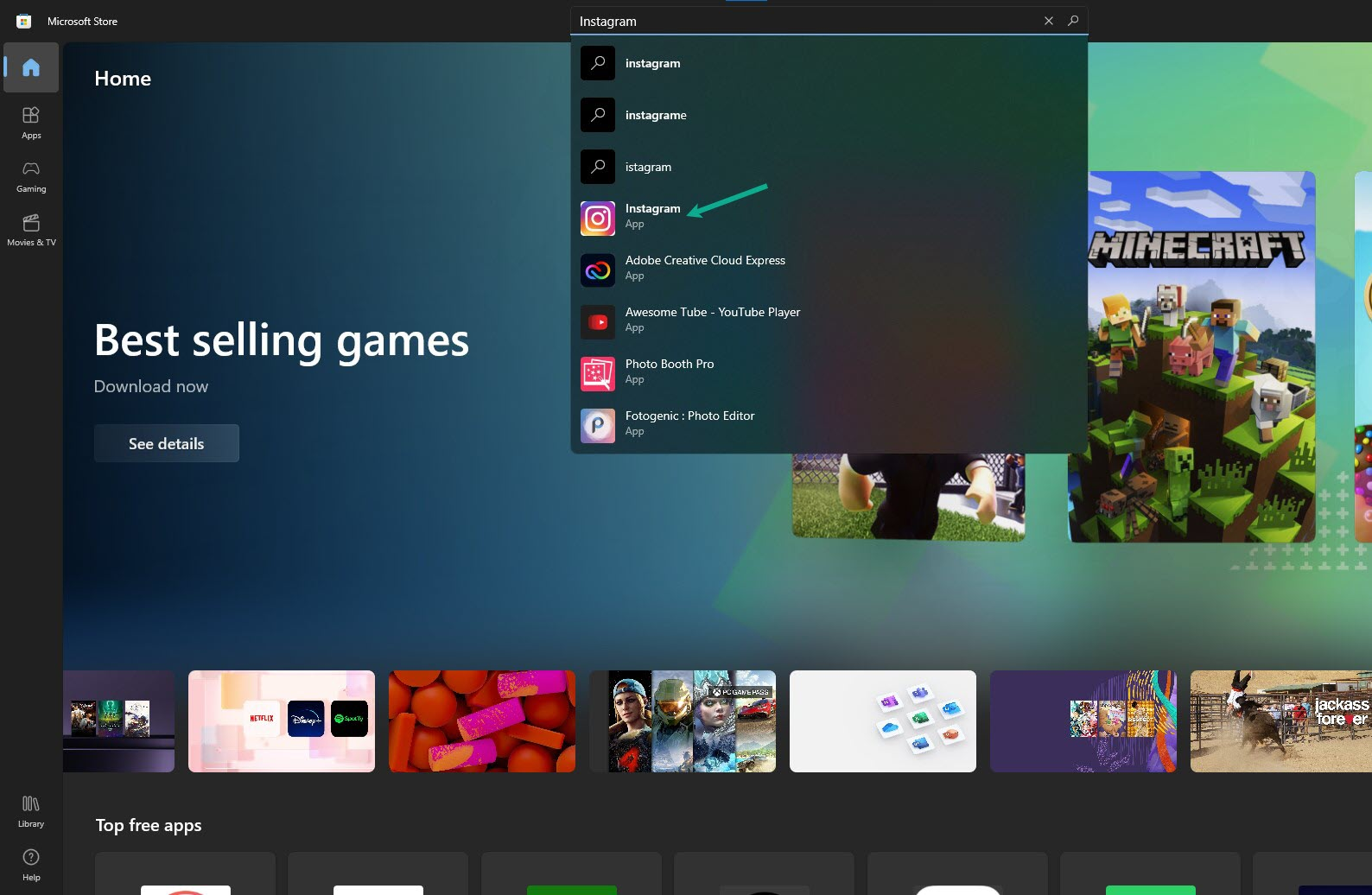Open the Home tab in the sidebar

pyautogui.click(x=31, y=67)
